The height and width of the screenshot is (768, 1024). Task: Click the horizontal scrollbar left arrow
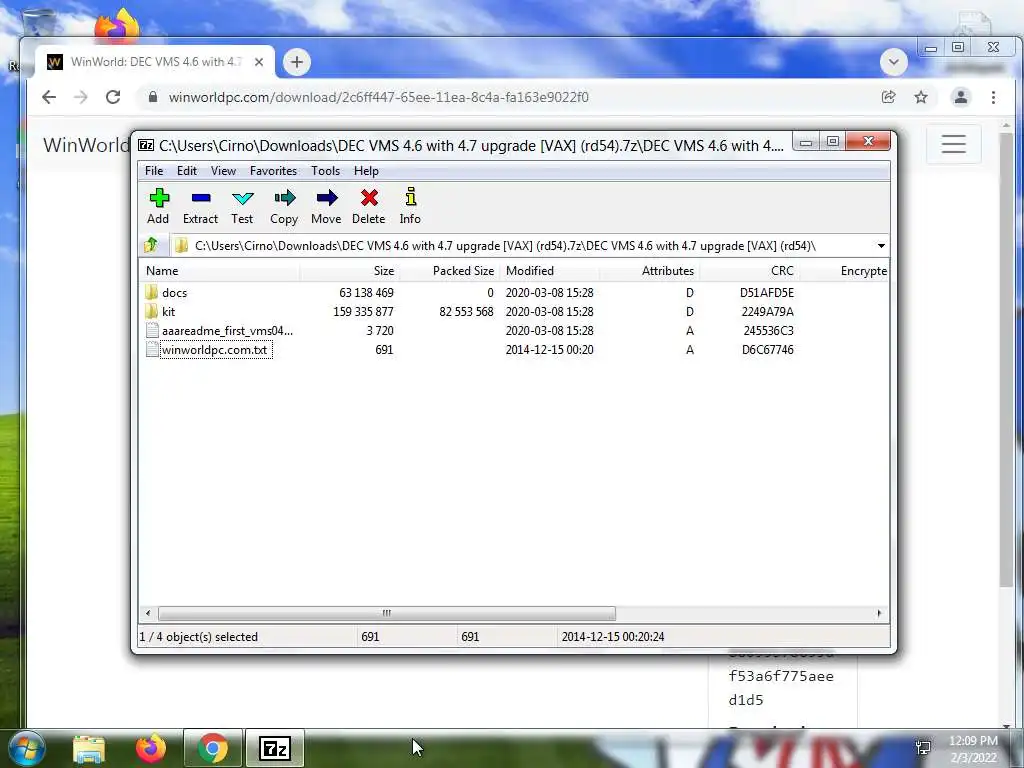(x=148, y=613)
